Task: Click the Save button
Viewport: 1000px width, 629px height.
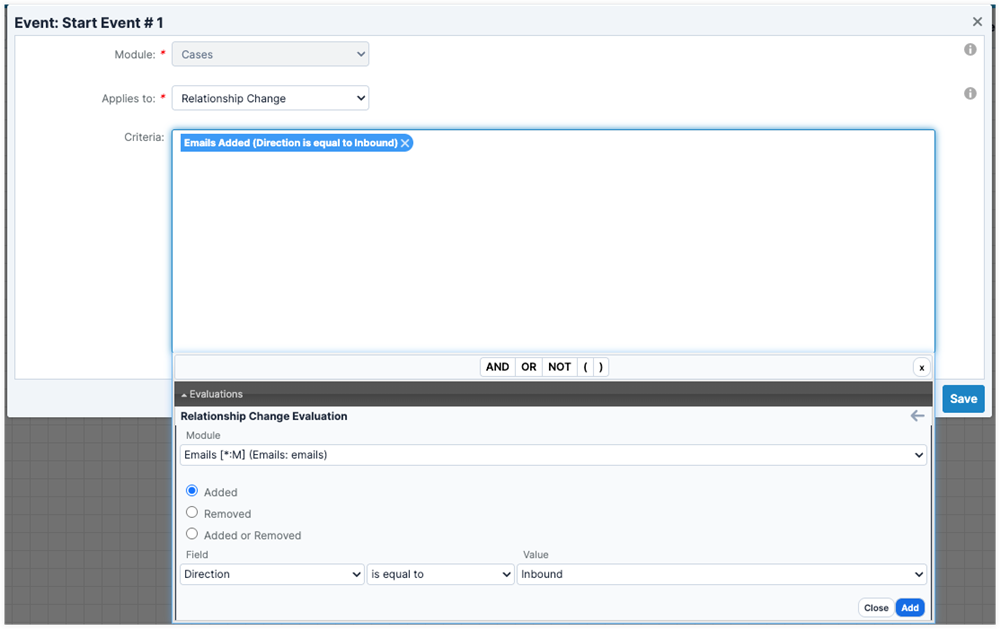Action: [962, 399]
